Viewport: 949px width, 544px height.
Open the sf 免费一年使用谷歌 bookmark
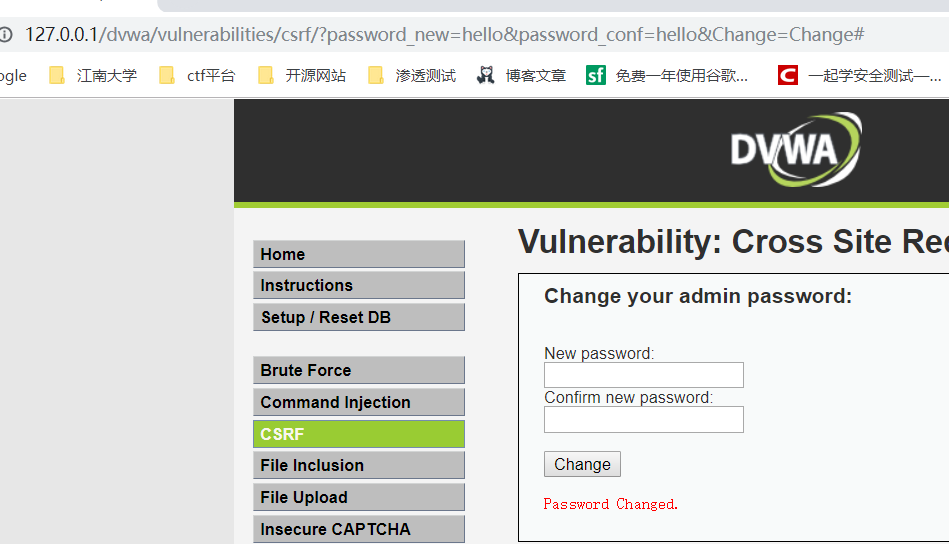tap(667, 75)
